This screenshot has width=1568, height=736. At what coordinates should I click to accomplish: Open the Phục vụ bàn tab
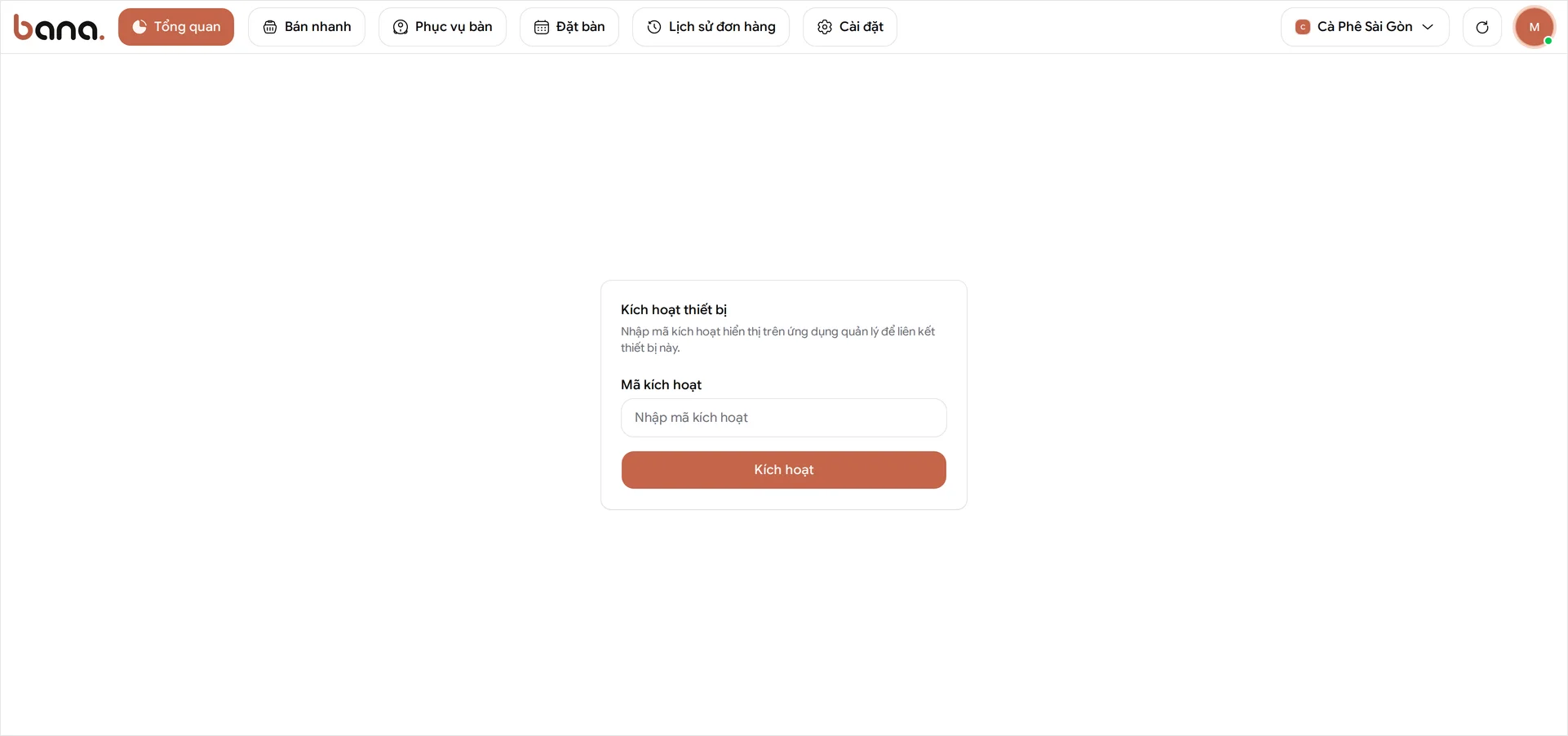click(x=442, y=27)
